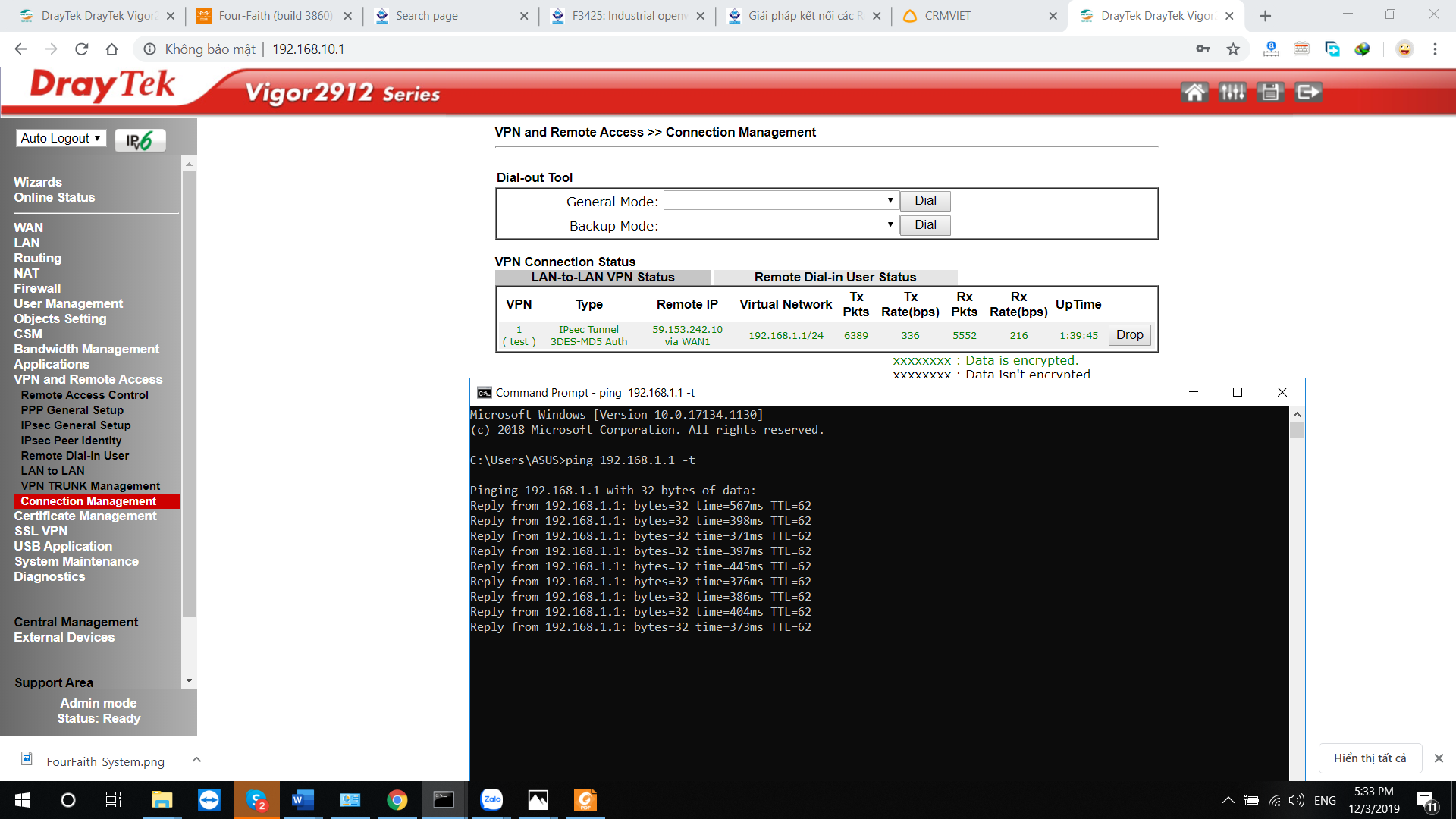Image resolution: width=1456 pixels, height=819 pixels.
Task: Bookmark this page with the star
Action: point(1233,49)
